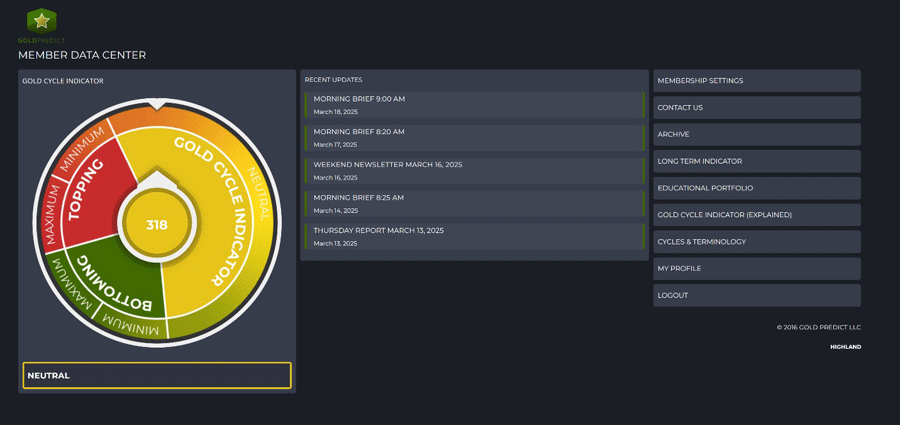
Task: Click the red Topping gauge segment
Action: 92,190
